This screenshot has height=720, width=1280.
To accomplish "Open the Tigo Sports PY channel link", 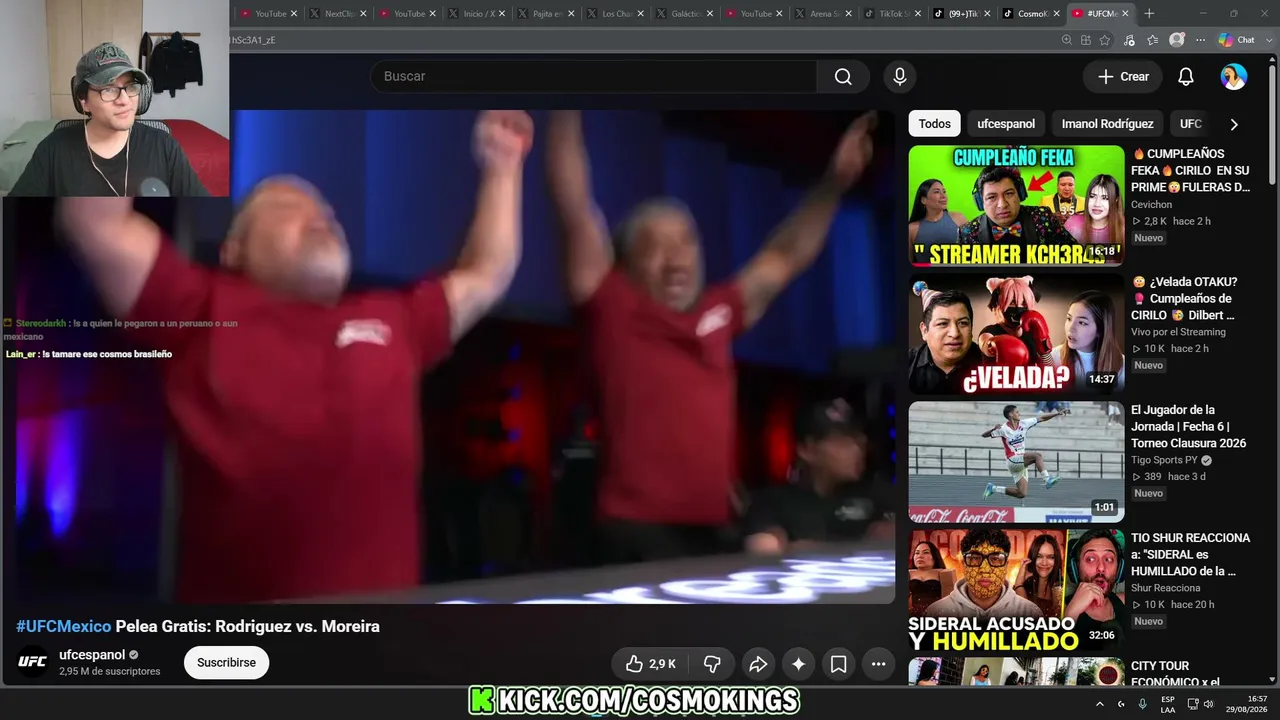I will coord(1164,460).
